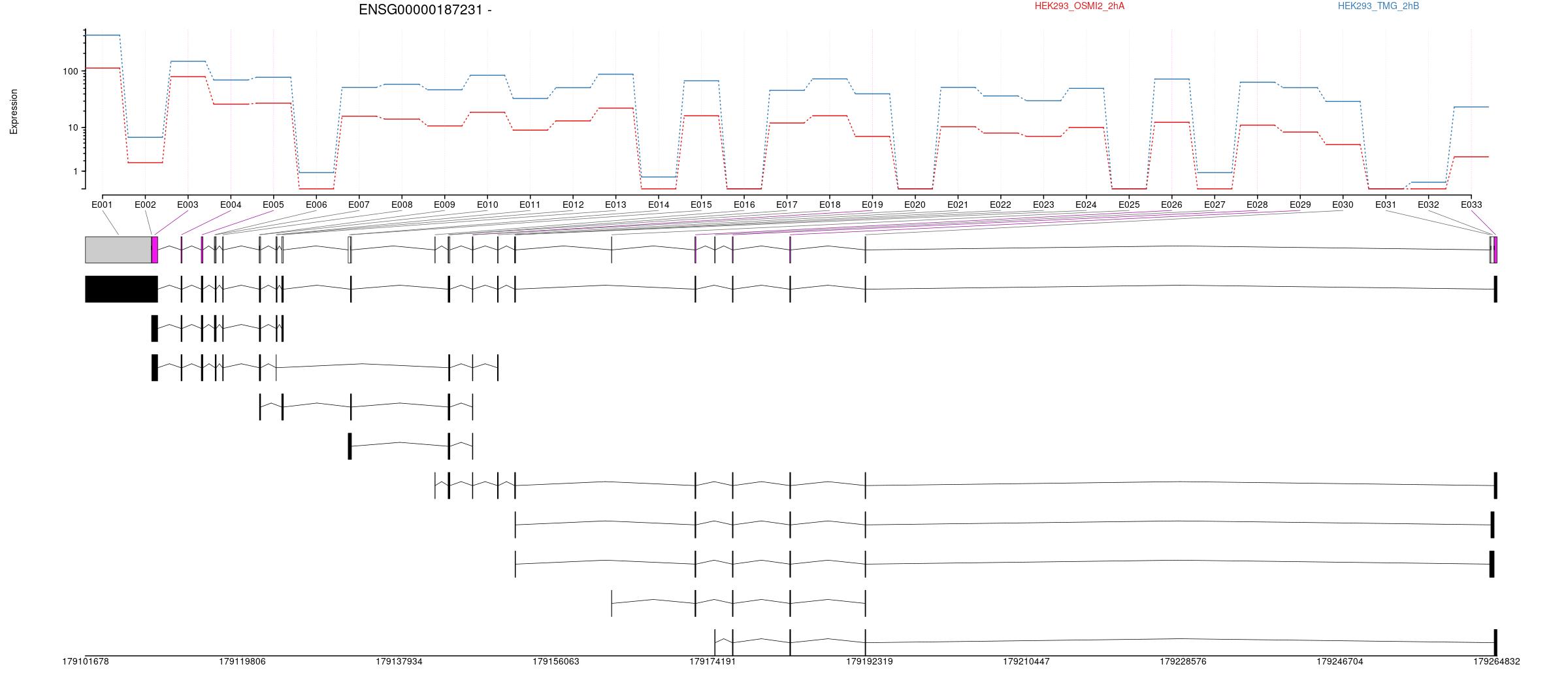This screenshot has height=673, width=1568.
Task: Click the exon label E003
Action: pyautogui.click(x=188, y=205)
